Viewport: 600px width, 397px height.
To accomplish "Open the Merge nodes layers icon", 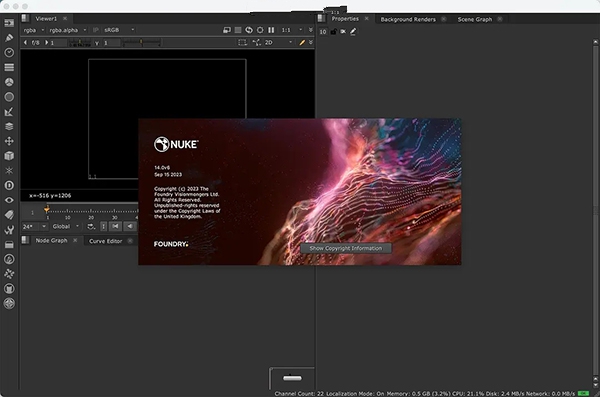I will (x=9, y=126).
